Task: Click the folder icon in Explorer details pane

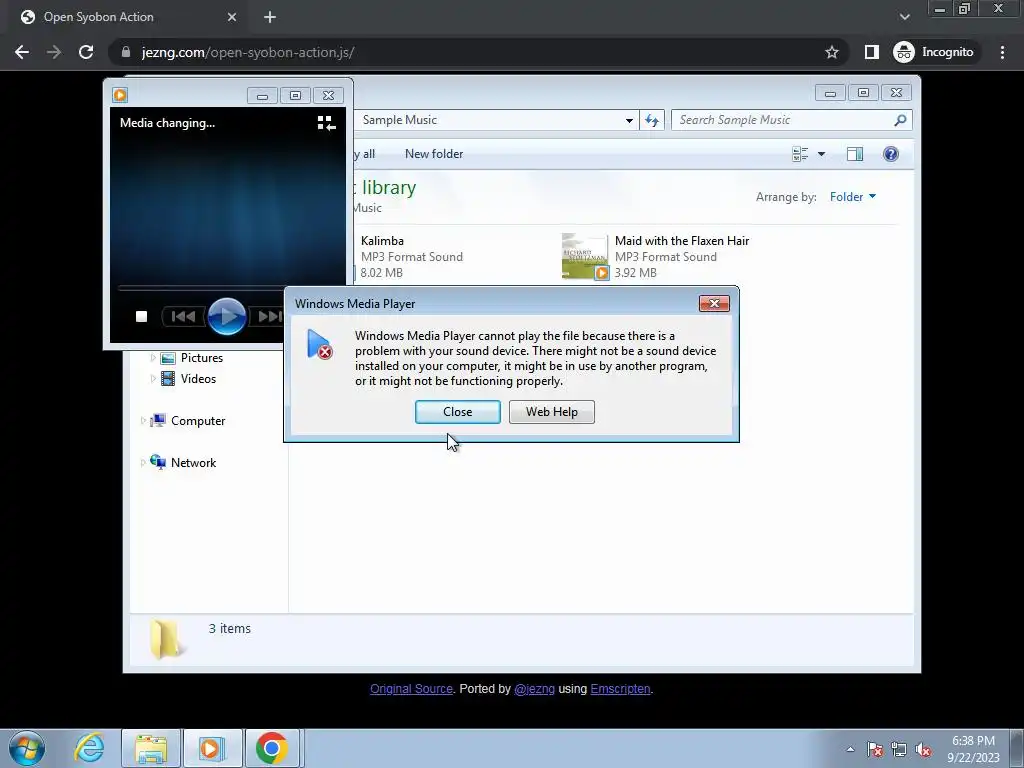Action: pyautogui.click(x=166, y=639)
